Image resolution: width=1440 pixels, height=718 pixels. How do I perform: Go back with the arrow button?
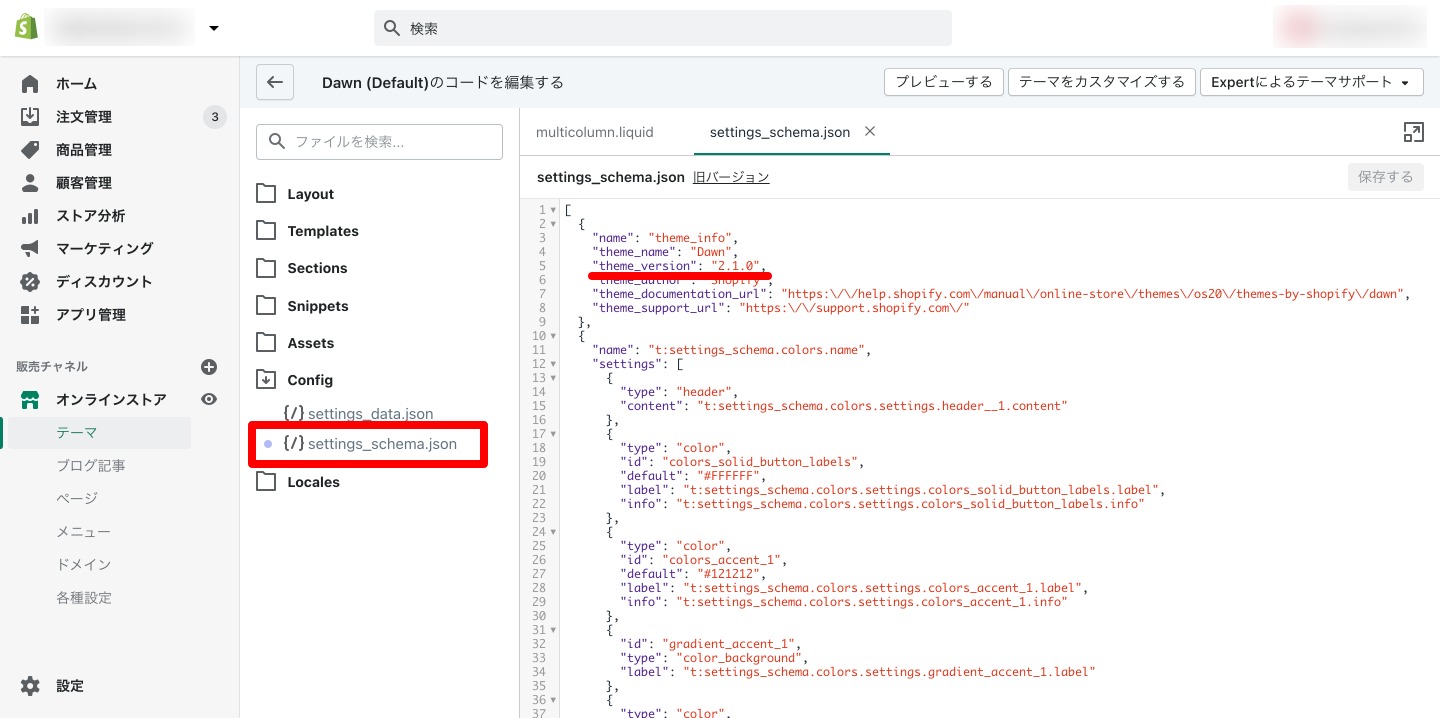[275, 82]
